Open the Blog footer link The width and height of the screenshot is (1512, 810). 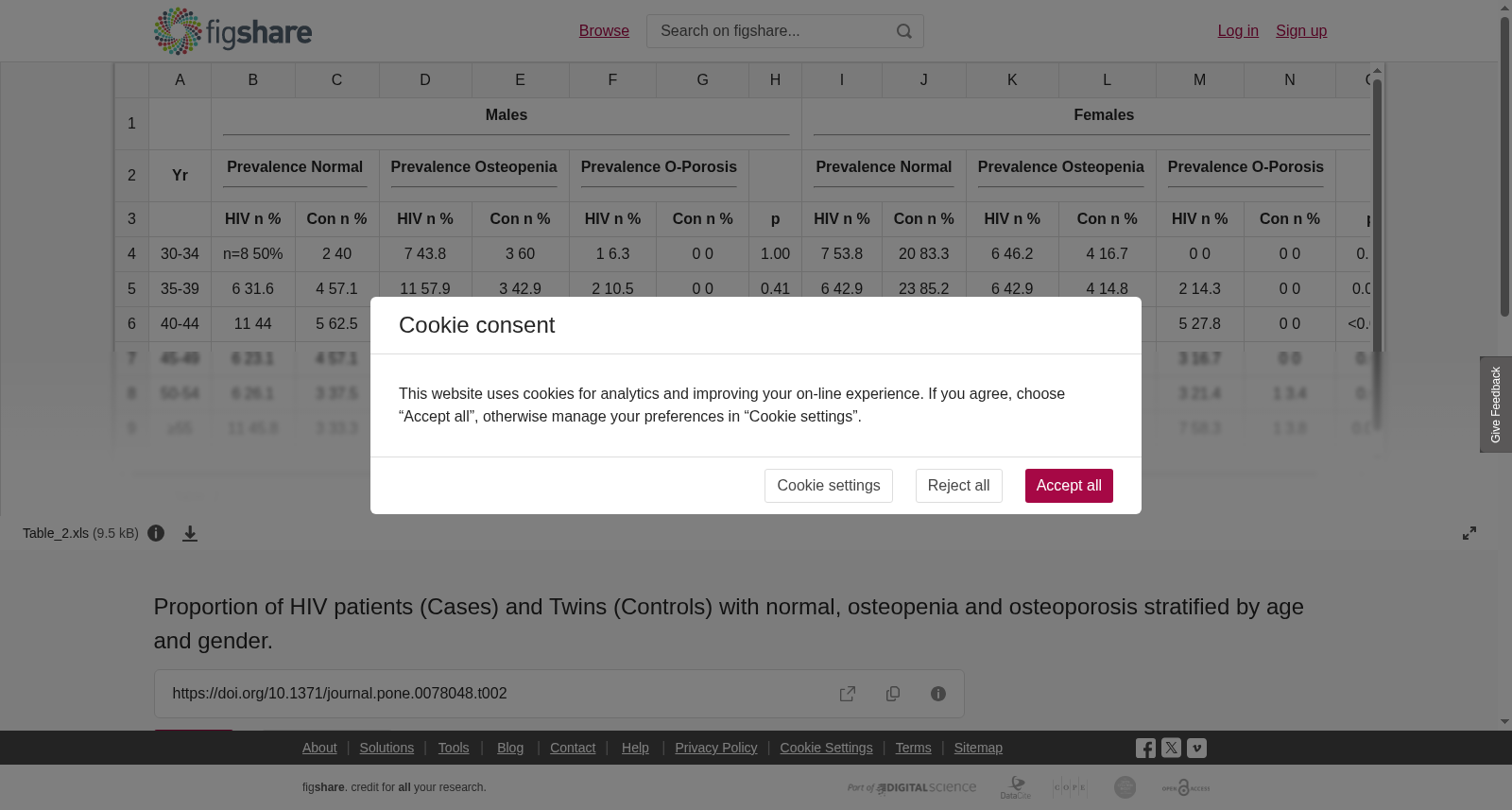510,748
